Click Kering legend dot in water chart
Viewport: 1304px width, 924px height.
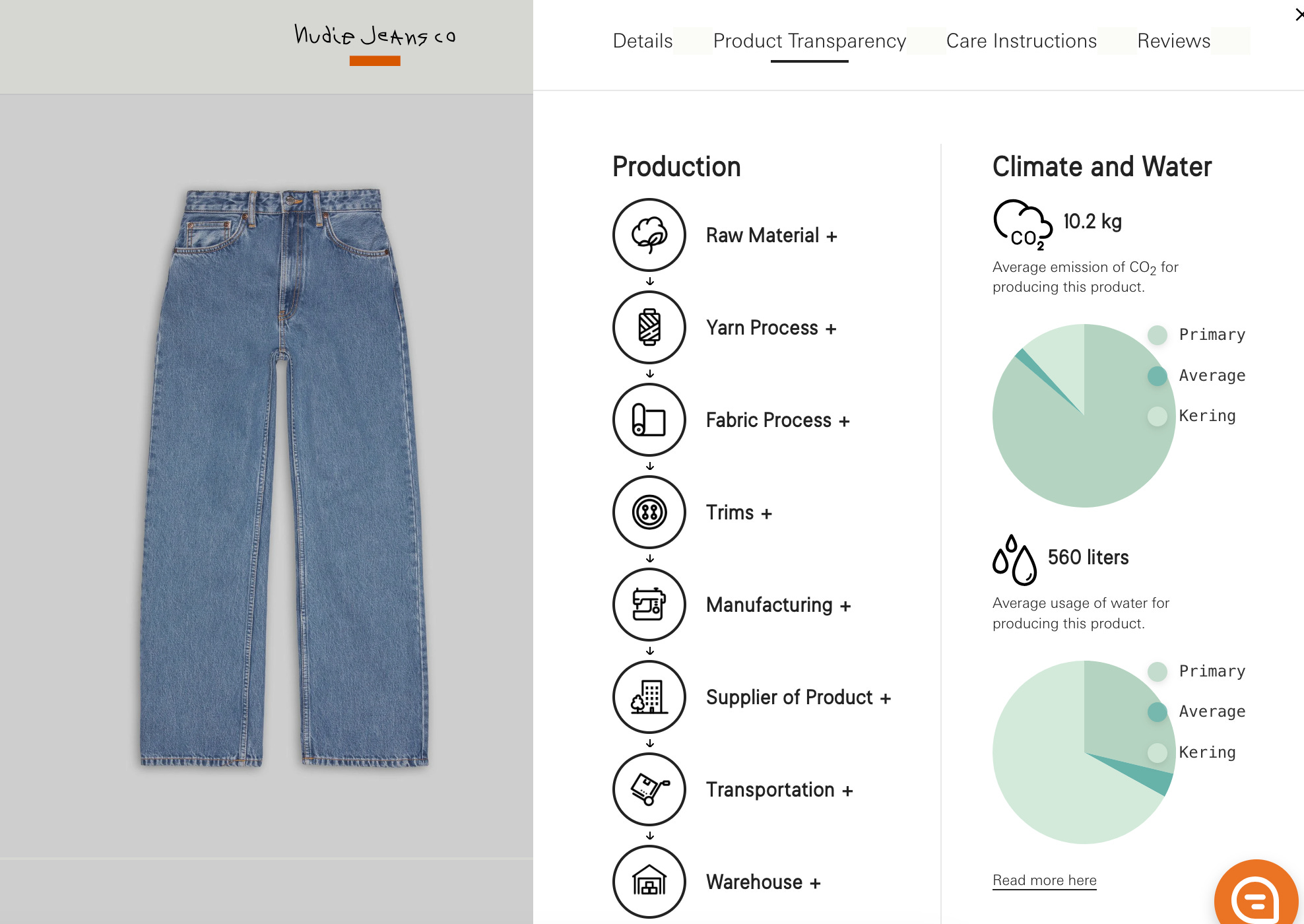click(x=1157, y=752)
